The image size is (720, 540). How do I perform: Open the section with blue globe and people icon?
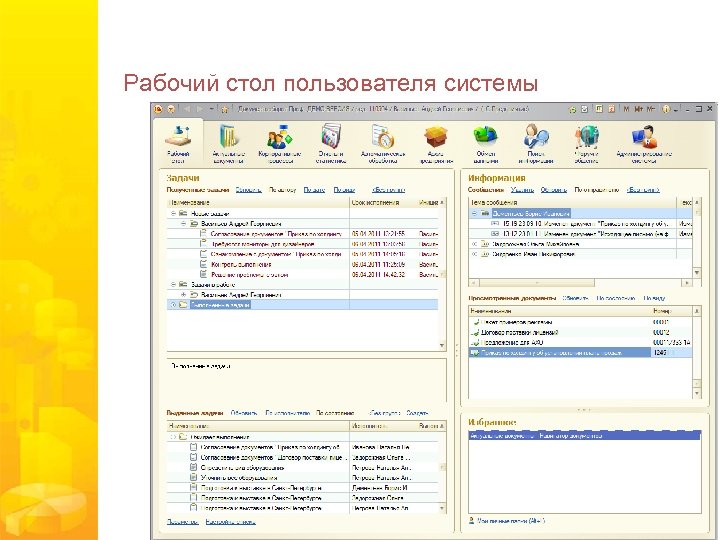coord(586,143)
